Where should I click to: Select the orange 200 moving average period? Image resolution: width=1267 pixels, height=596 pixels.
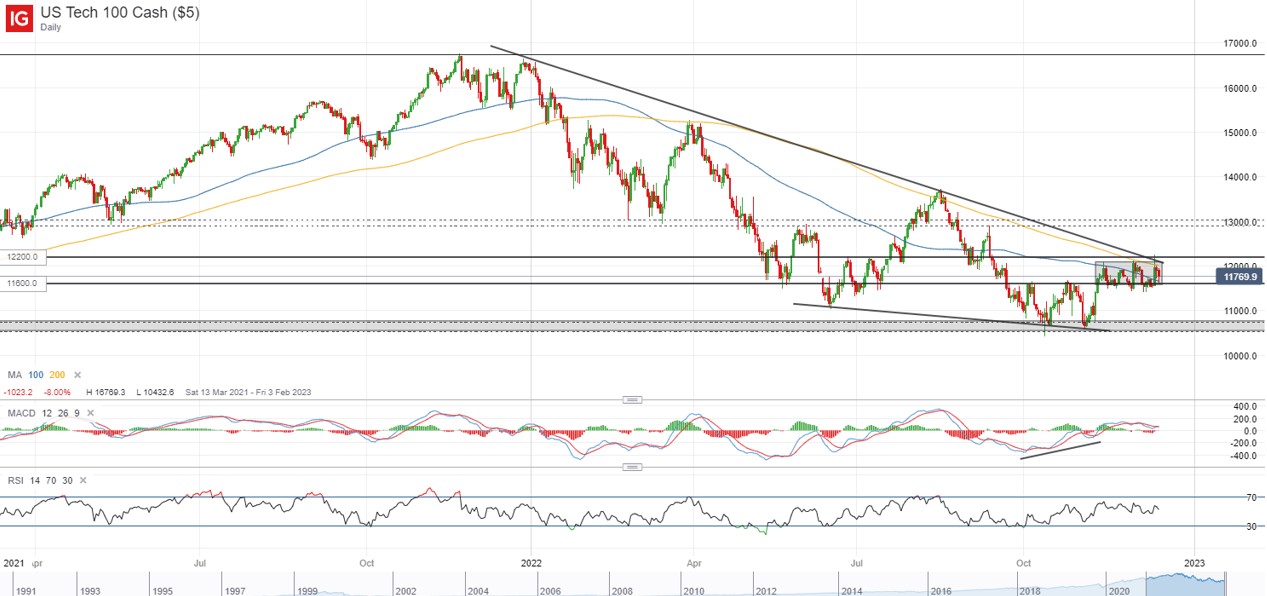56,374
